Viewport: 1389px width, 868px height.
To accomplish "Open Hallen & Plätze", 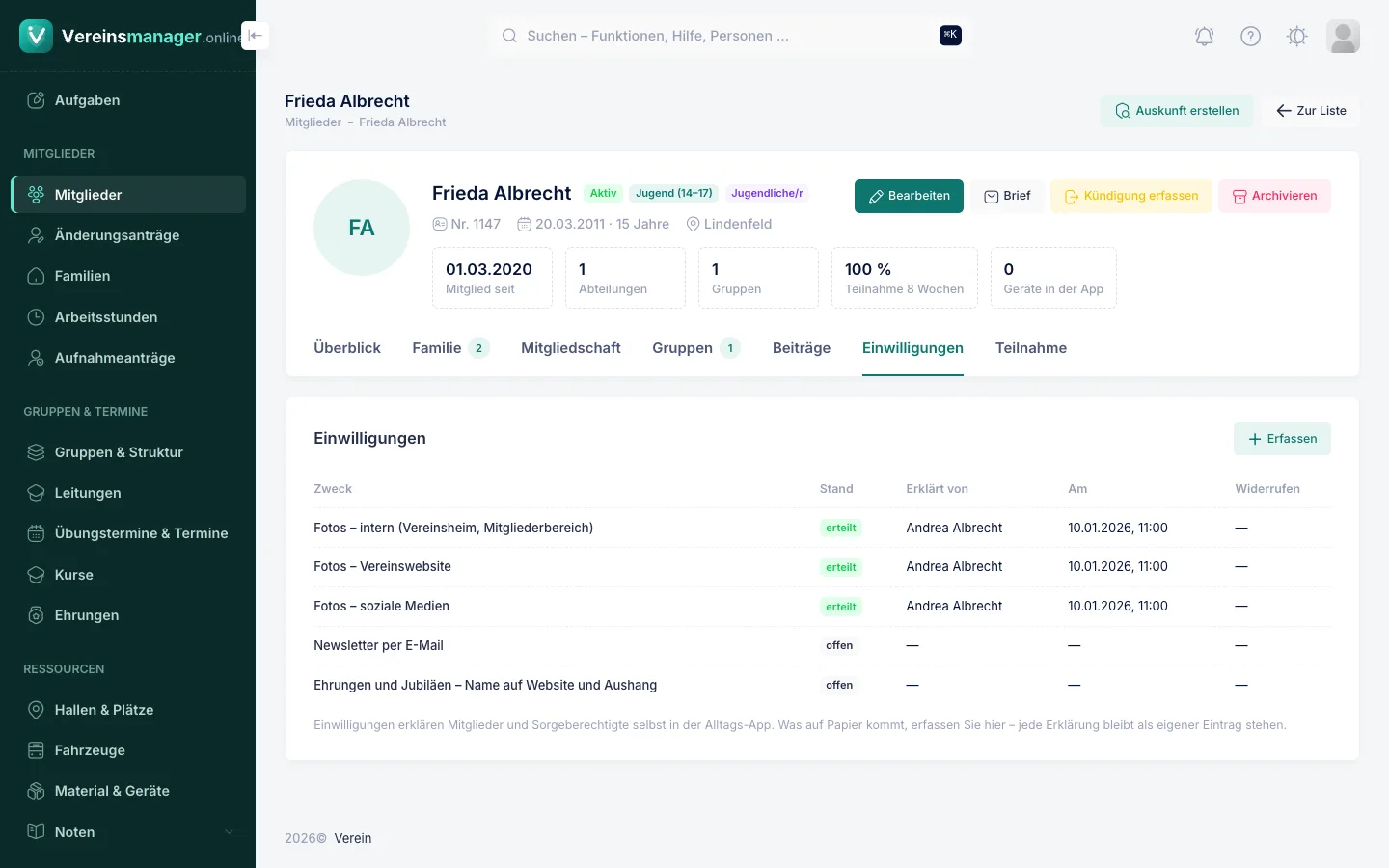I will [127, 710].
